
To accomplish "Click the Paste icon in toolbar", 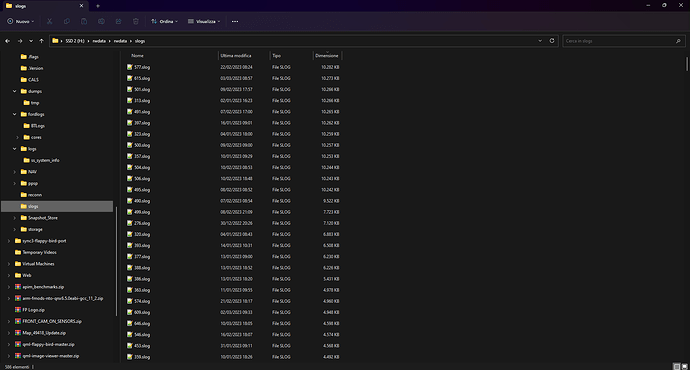I will [x=84, y=21].
